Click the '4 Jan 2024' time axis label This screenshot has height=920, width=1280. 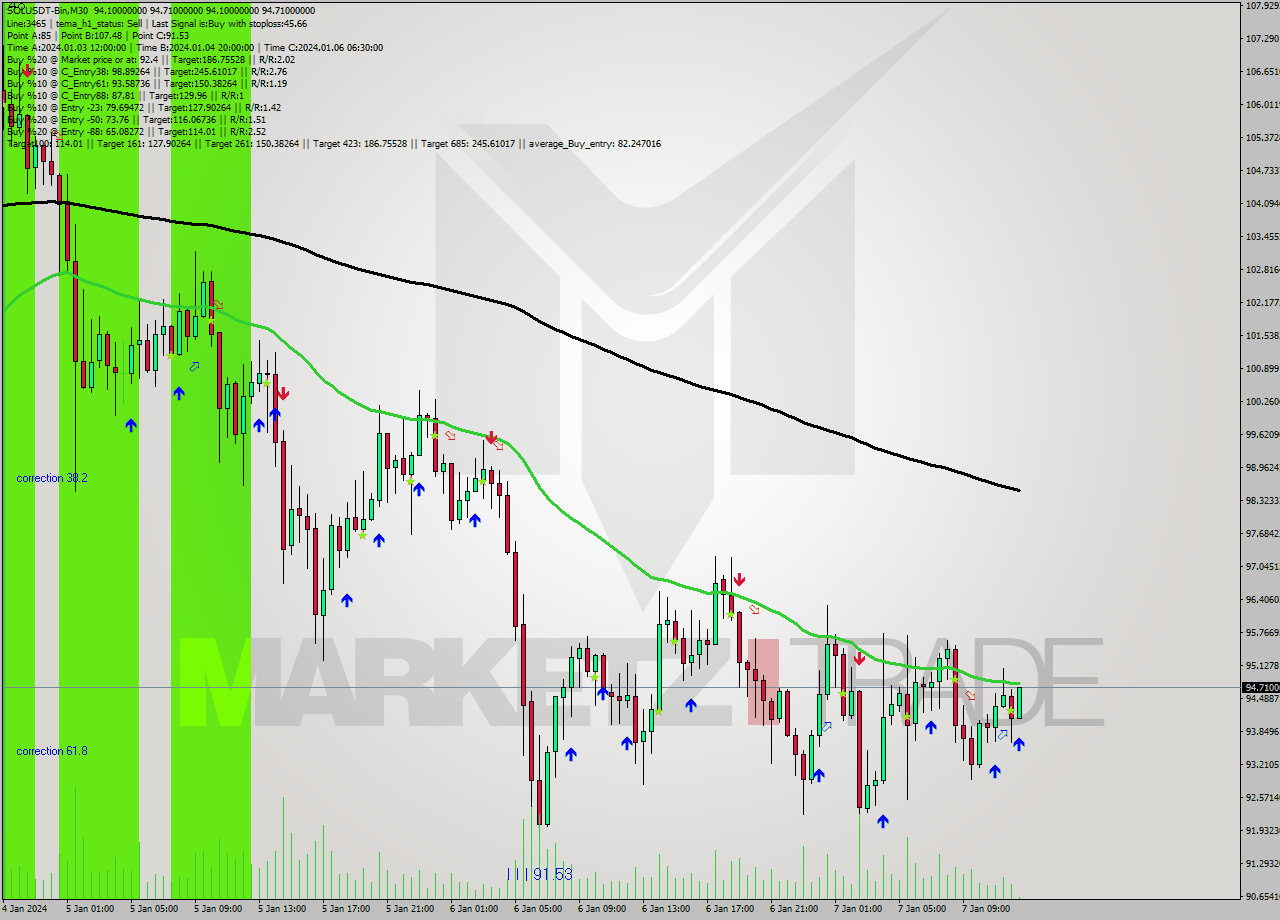[x=23, y=909]
